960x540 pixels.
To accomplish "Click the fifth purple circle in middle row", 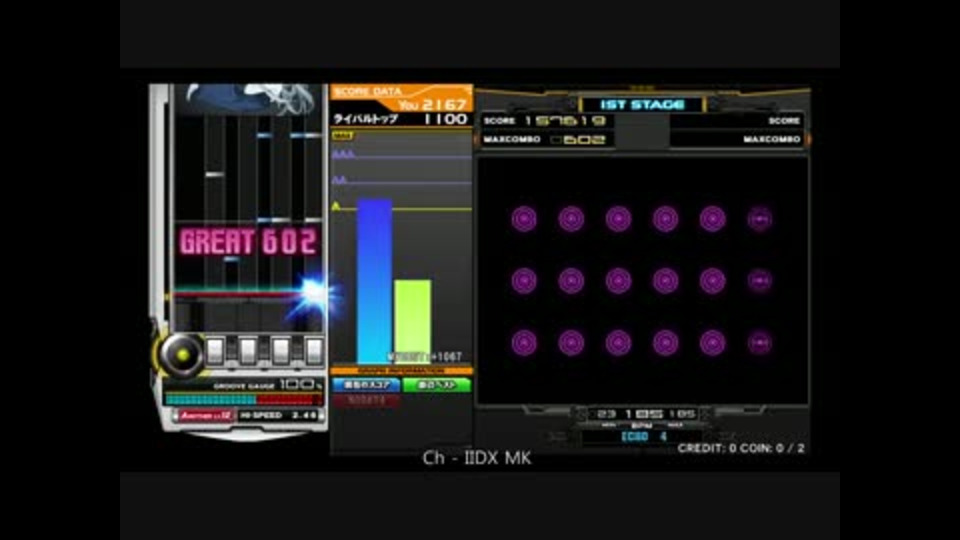I will [x=713, y=280].
